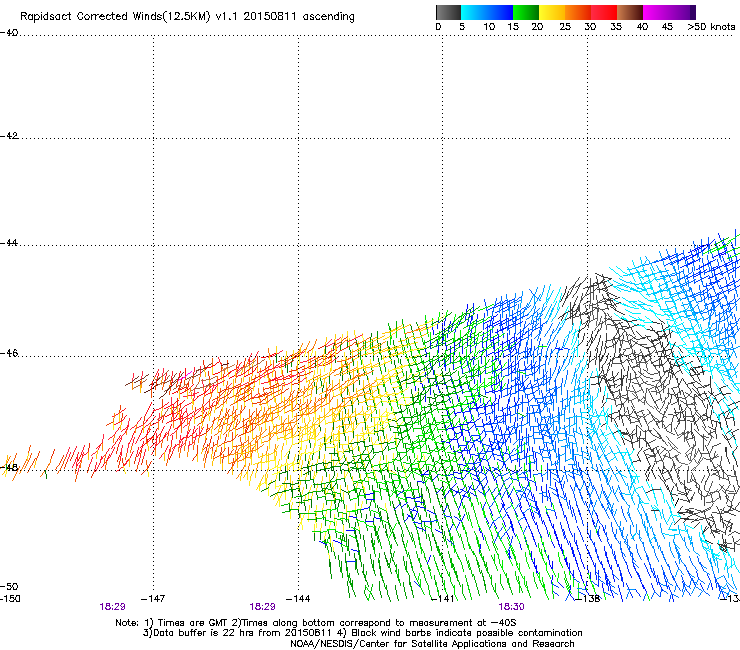Click the '-42' latitude axis label

[9, 136]
